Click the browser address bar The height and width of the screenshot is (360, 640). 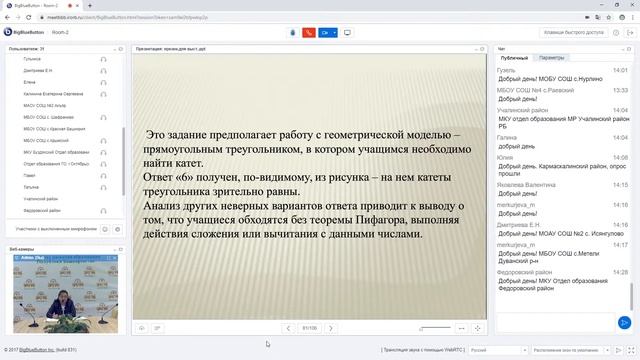(x=310, y=18)
